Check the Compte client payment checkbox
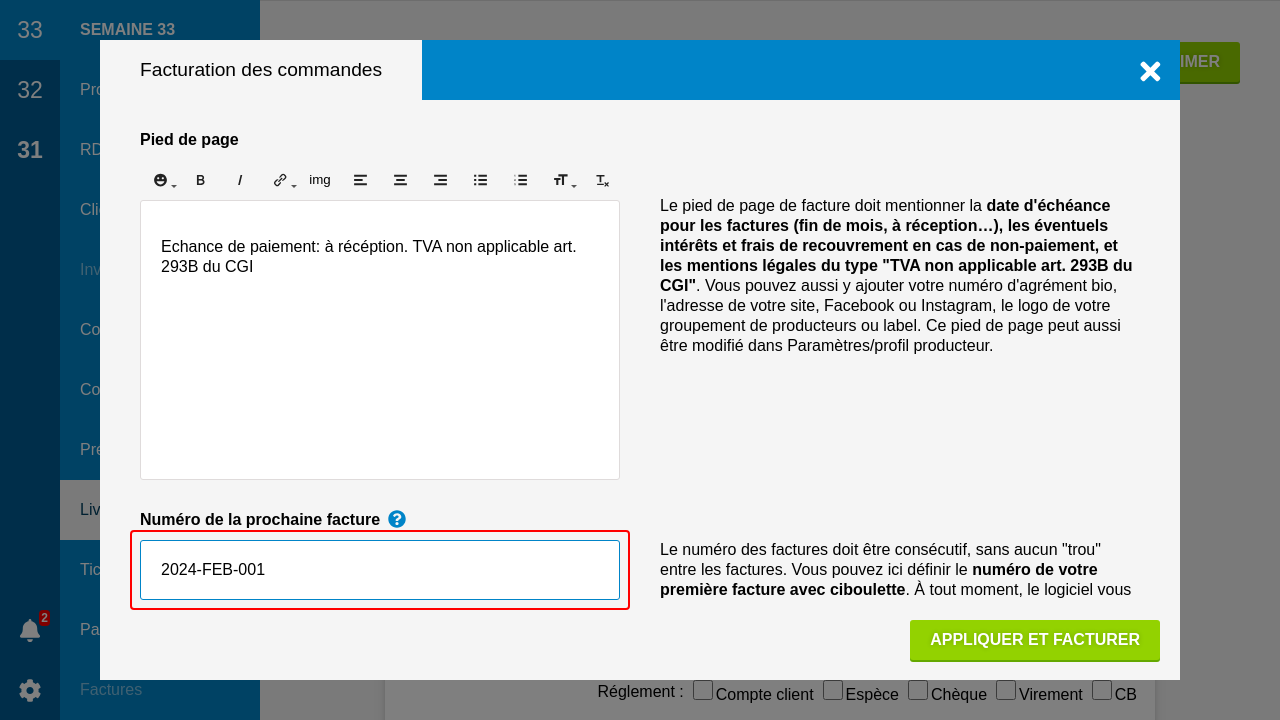Screen dimensions: 1280x720 coord(703,690)
